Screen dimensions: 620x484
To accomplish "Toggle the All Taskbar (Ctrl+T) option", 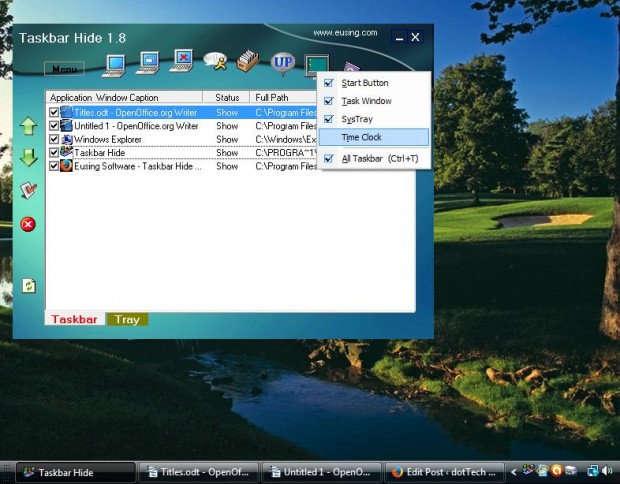I will [x=374, y=159].
